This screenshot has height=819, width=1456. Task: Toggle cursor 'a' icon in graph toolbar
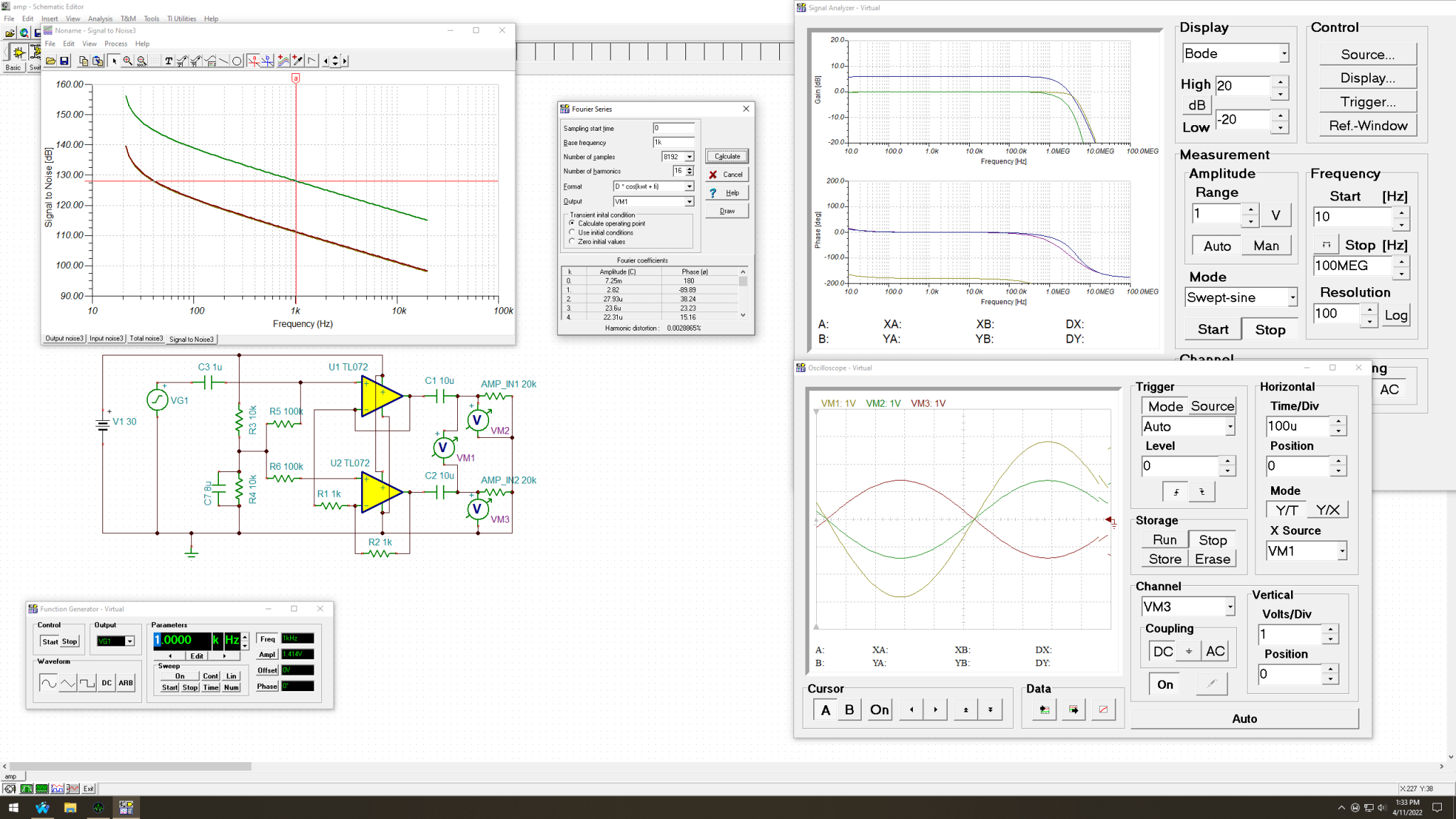[x=254, y=61]
